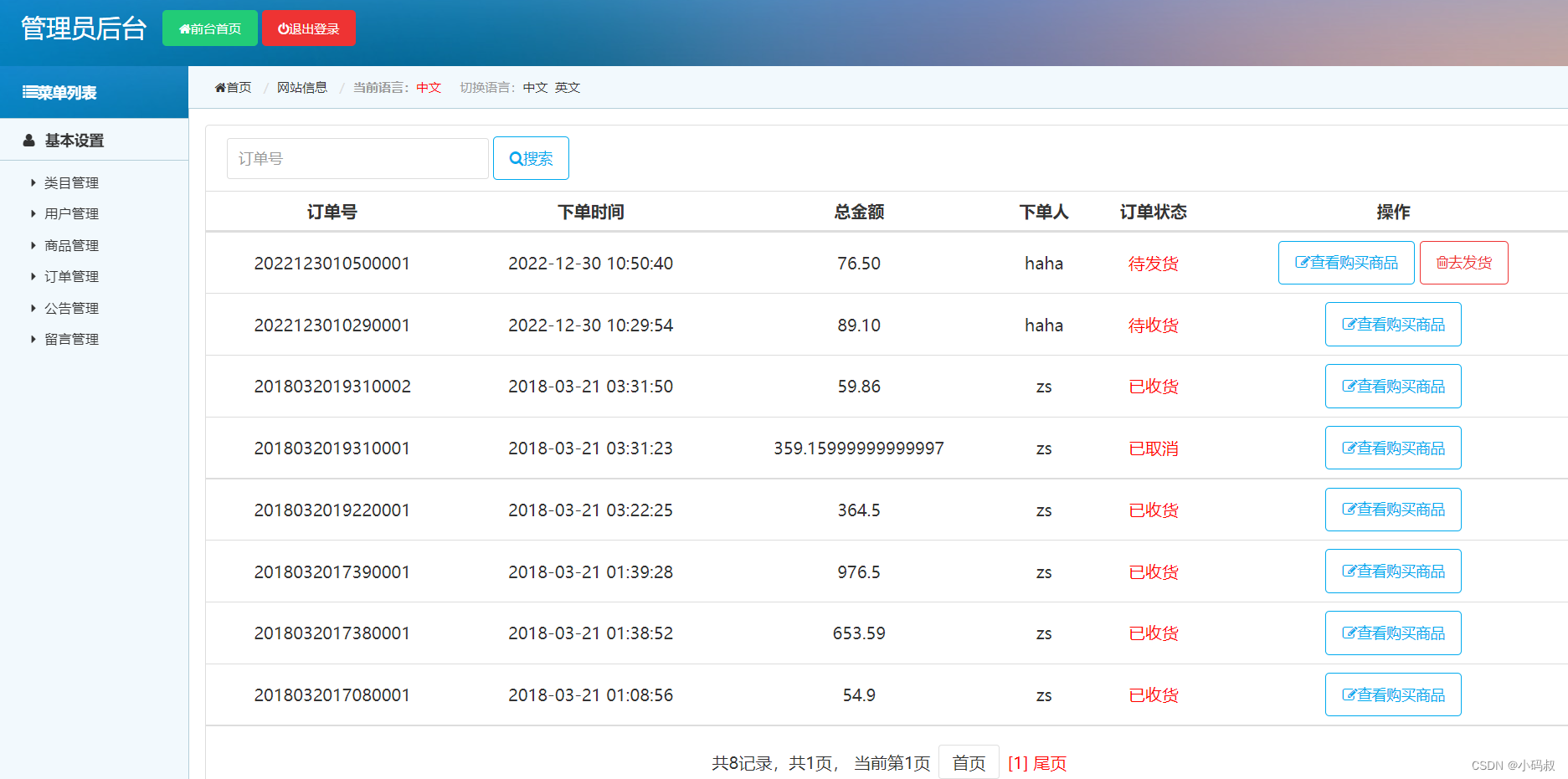The image size is (1568, 779).
Task: Click page [1] pagination link
Action: click(x=1018, y=763)
